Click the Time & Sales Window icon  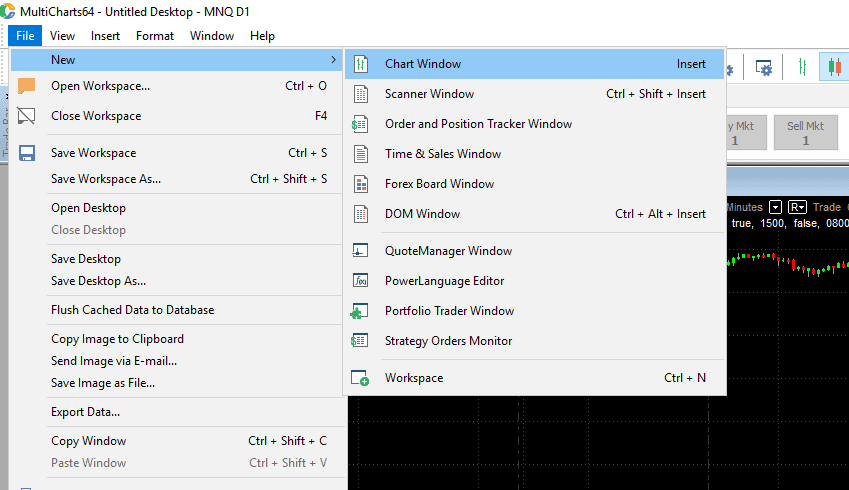click(x=361, y=154)
